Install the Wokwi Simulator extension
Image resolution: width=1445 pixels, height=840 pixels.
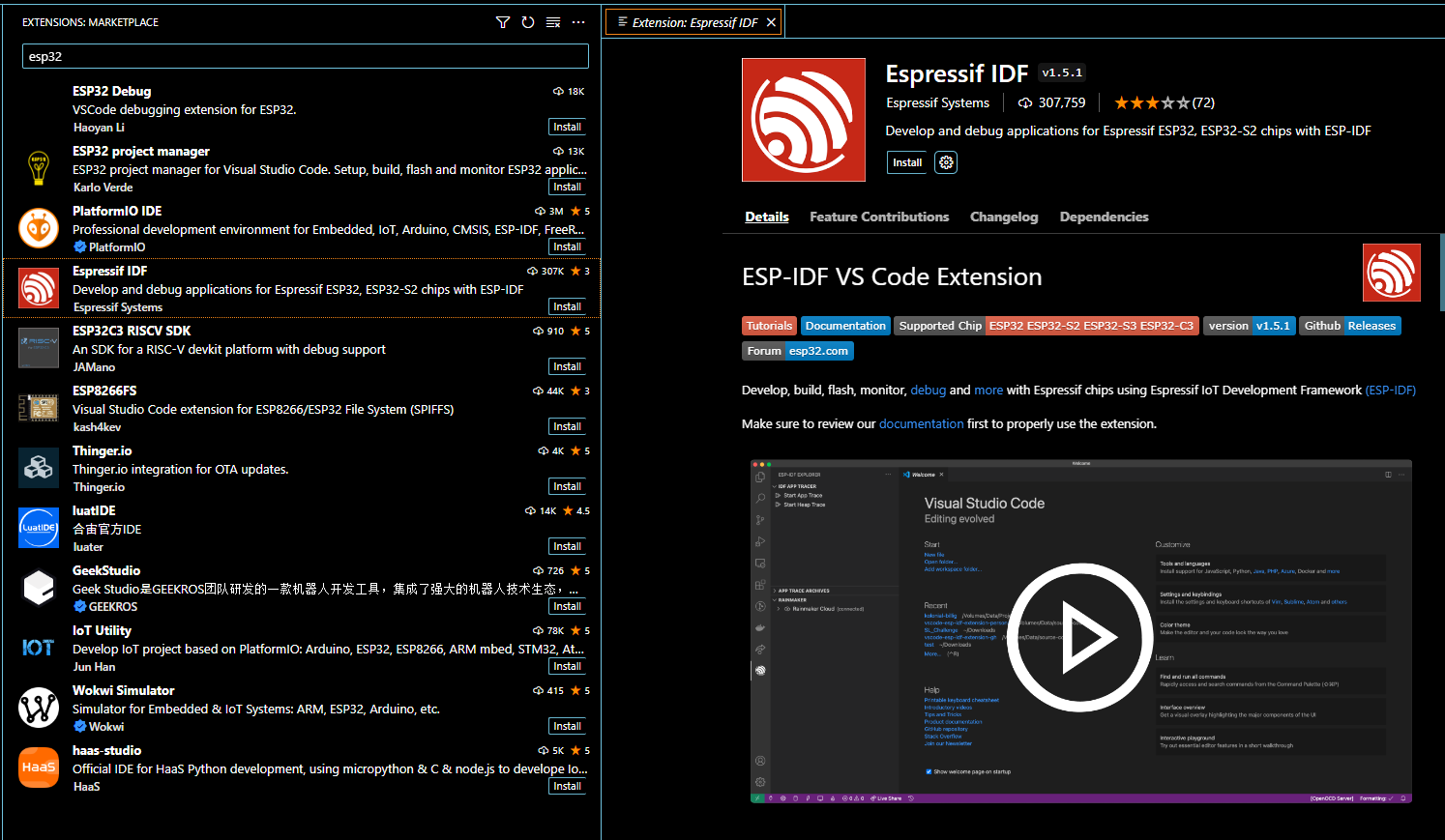[x=567, y=726]
